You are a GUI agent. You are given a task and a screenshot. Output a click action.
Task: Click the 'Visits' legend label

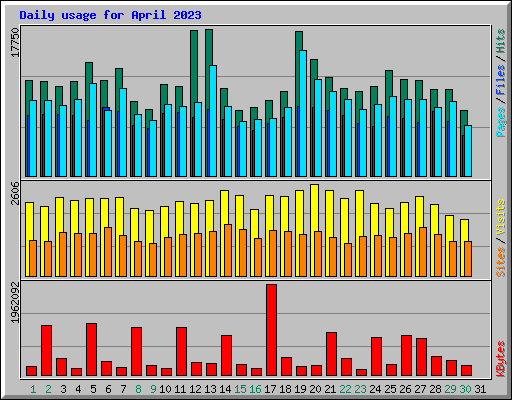(x=501, y=217)
